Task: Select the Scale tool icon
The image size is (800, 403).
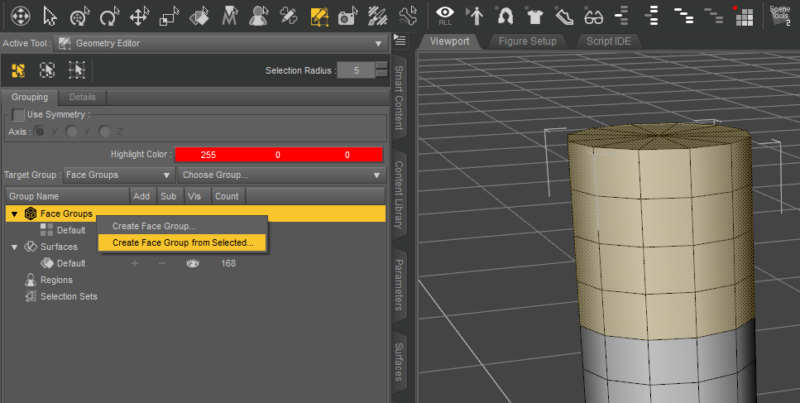Action: 168,16
